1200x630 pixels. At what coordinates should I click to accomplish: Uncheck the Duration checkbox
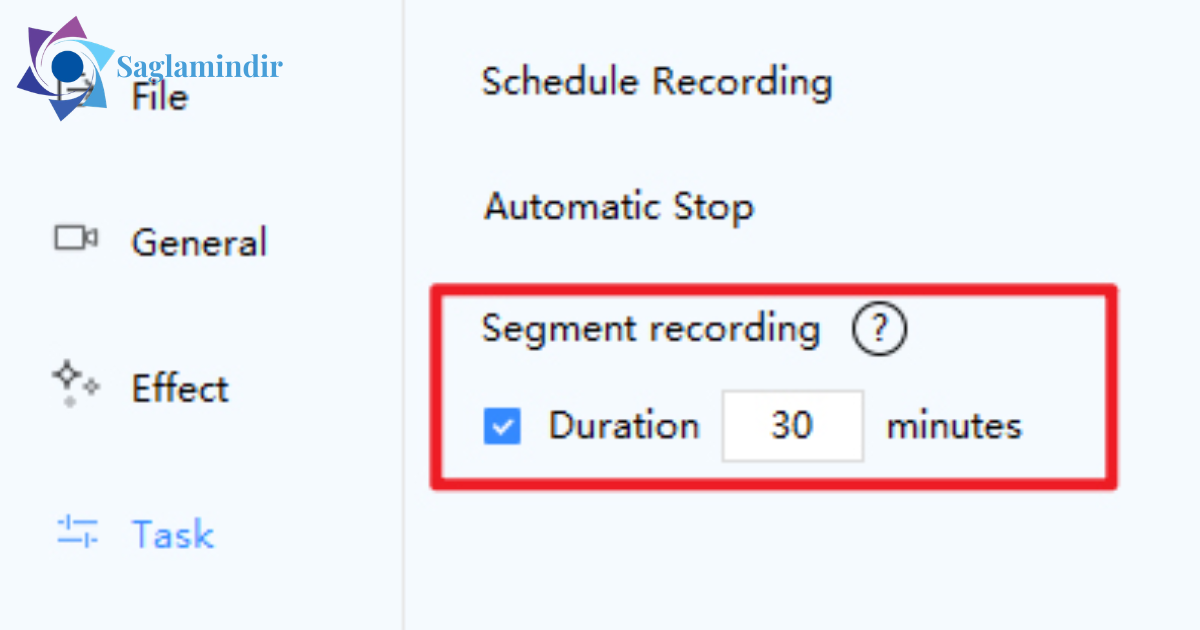click(x=502, y=427)
